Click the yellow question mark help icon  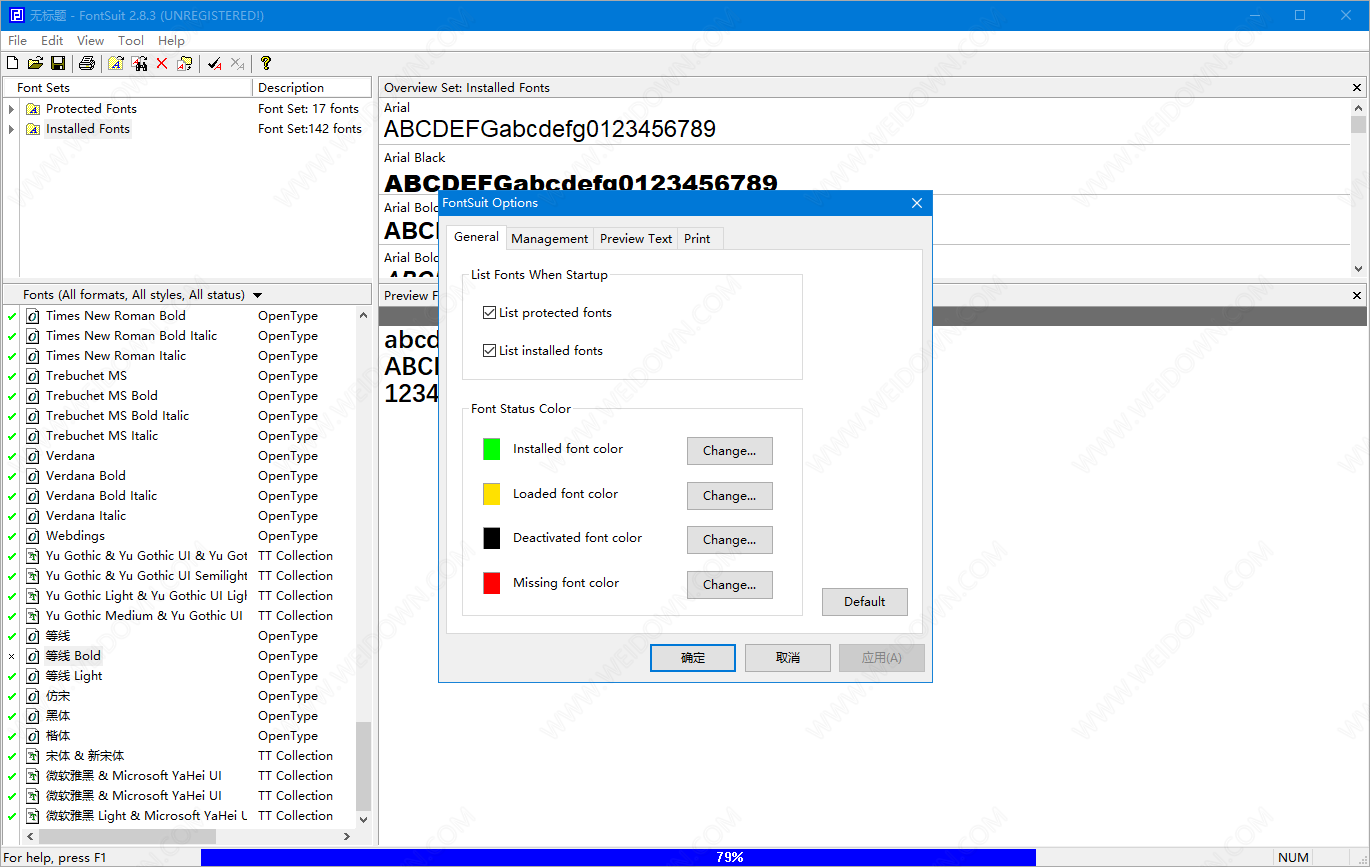click(x=266, y=64)
